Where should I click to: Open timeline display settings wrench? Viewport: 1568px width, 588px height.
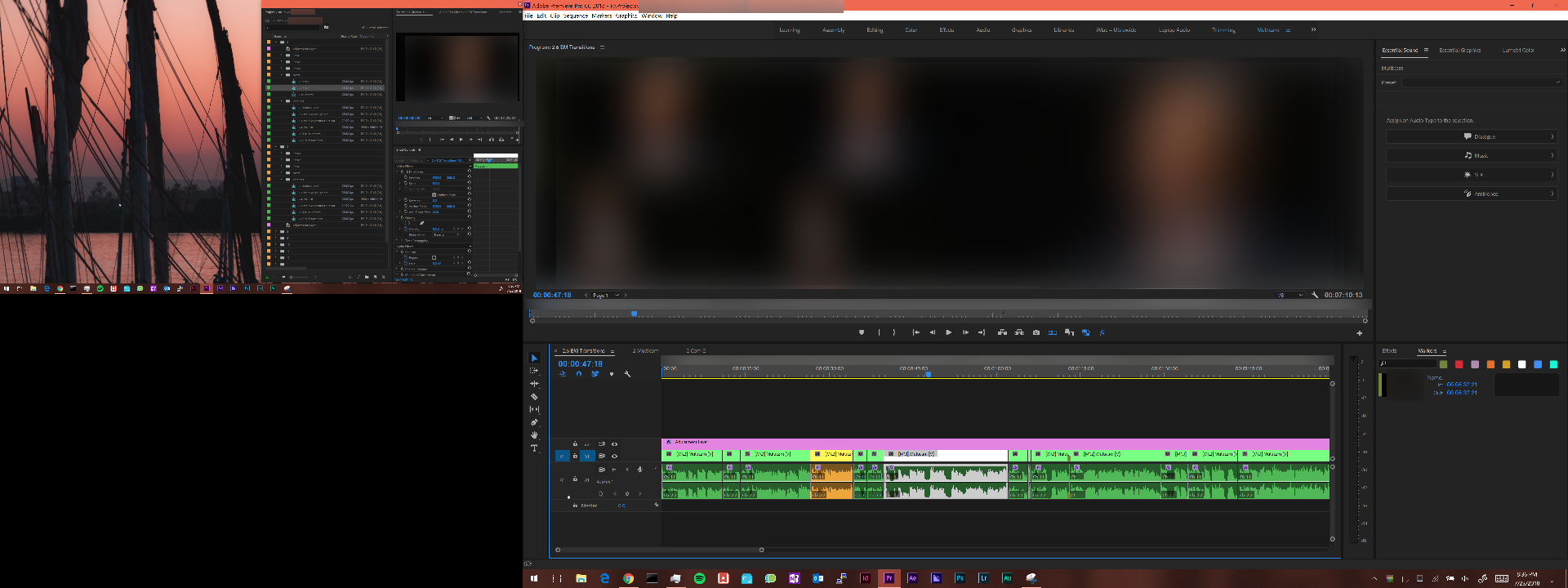627,374
